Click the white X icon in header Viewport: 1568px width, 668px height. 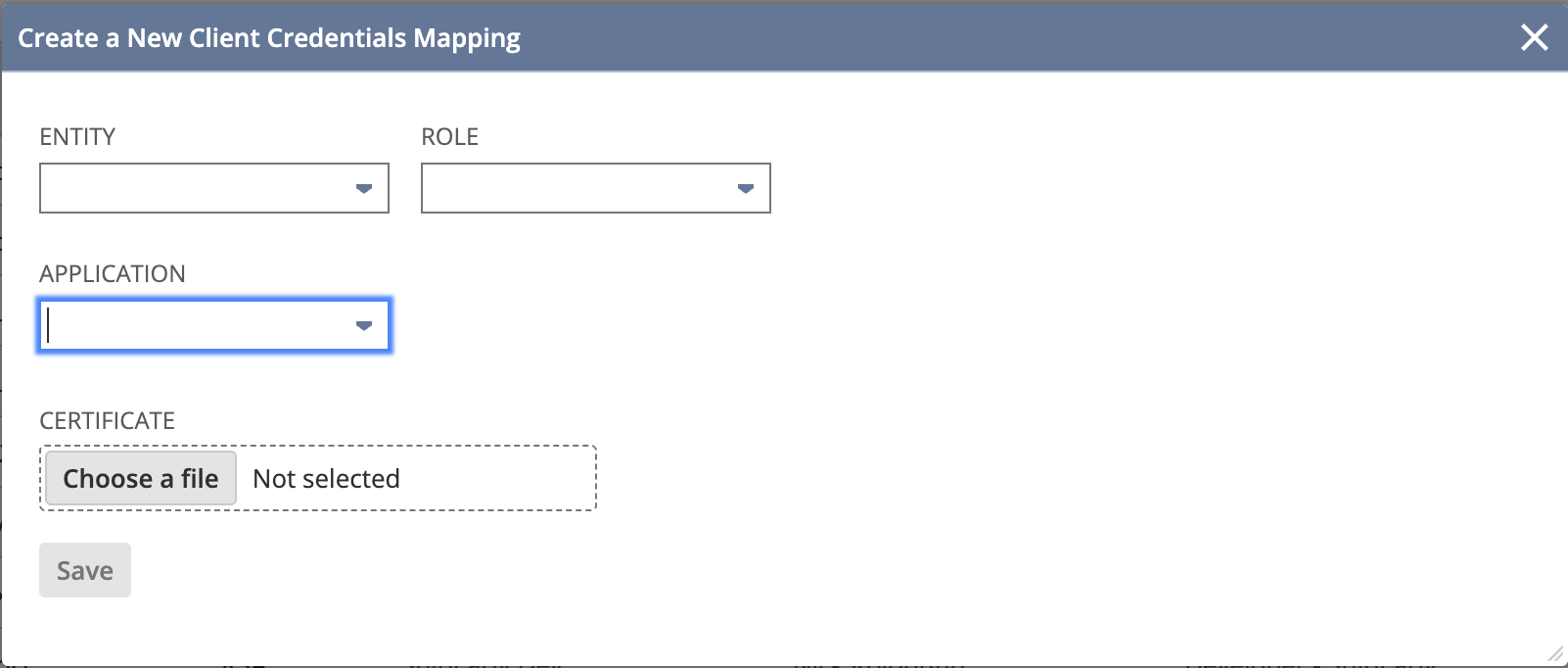[x=1534, y=37]
